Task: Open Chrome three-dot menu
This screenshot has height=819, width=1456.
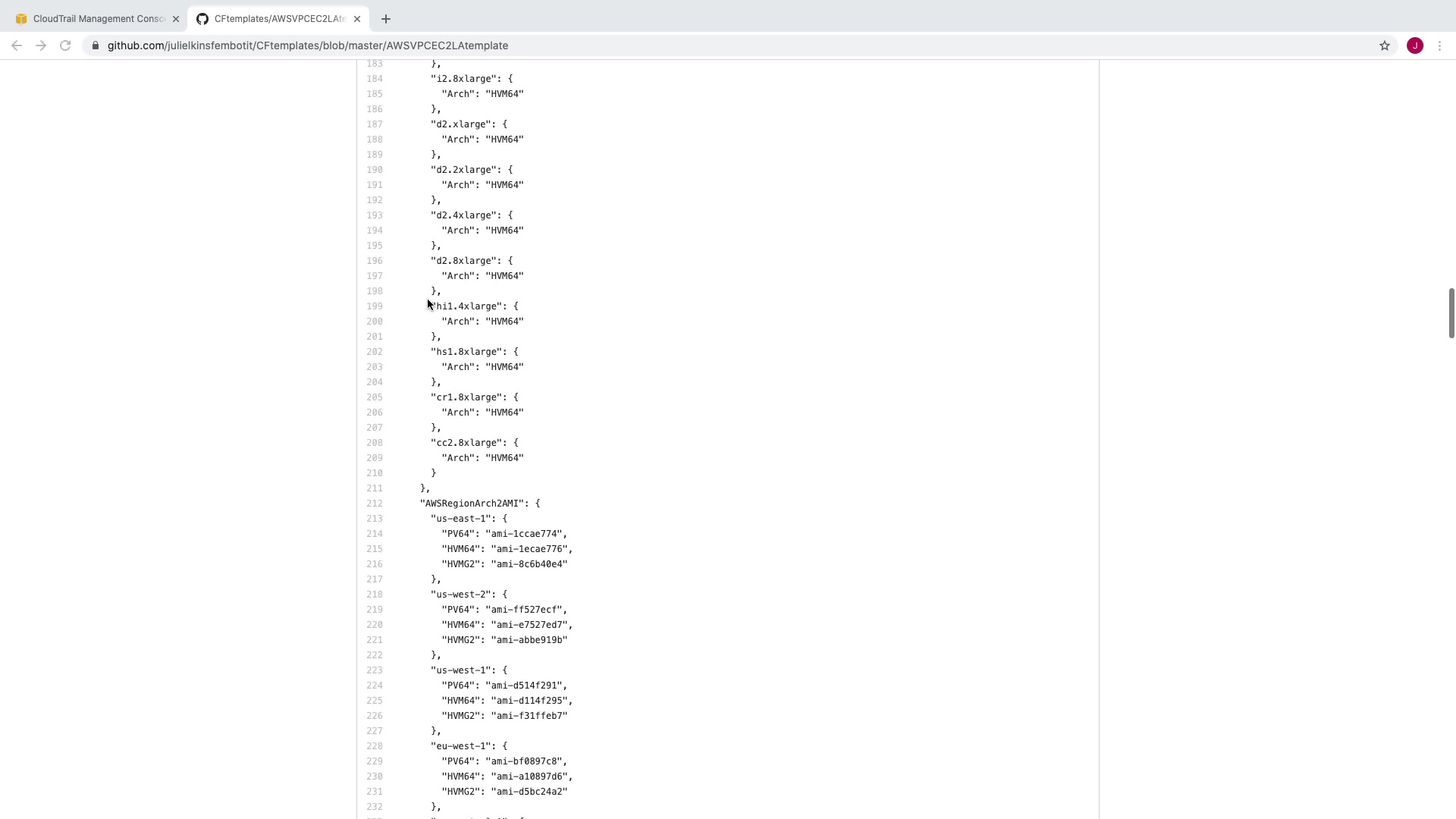Action: click(x=1439, y=45)
